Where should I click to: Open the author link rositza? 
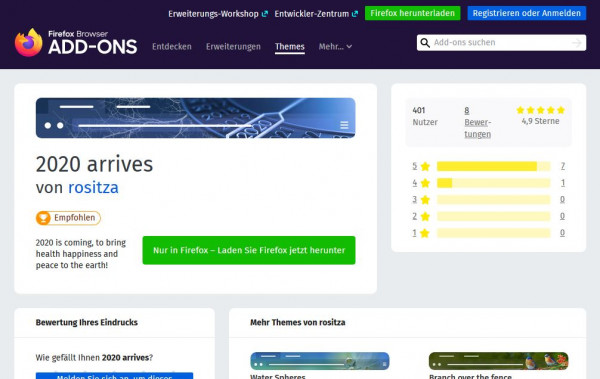[93, 188]
